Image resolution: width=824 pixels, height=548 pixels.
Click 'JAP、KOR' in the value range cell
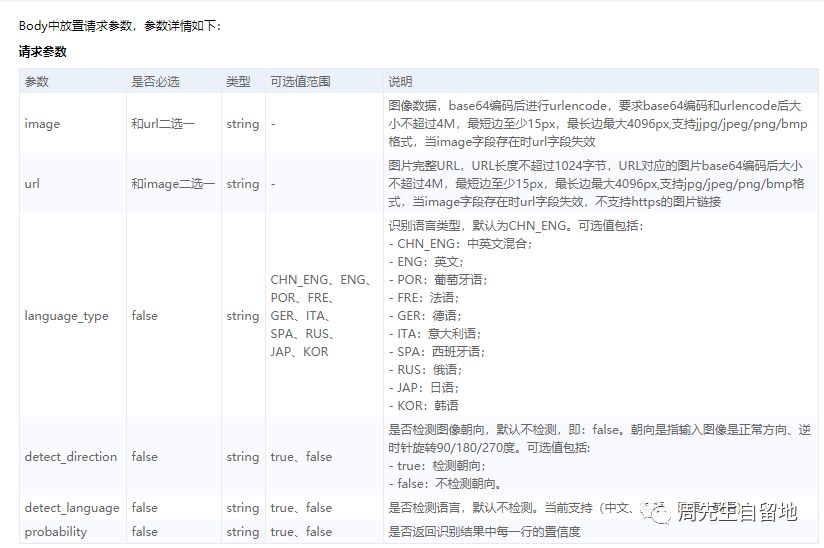pyautogui.click(x=300, y=351)
